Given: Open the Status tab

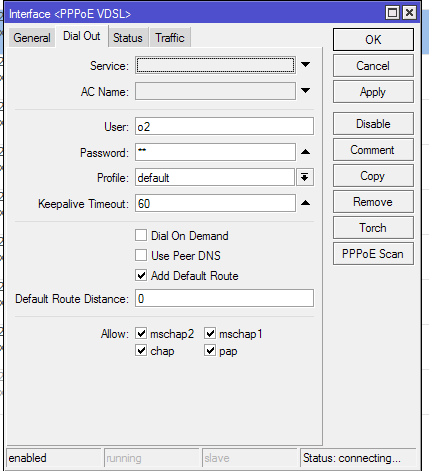Looking at the screenshot, I should 128,38.
